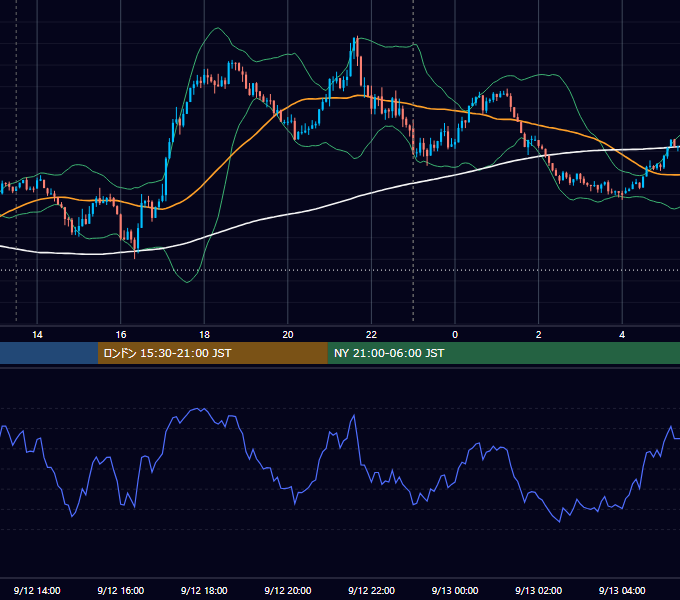Click the ロンドン 15:30-21:00 JST session bar
The width and height of the screenshot is (680, 600).
(x=212, y=353)
